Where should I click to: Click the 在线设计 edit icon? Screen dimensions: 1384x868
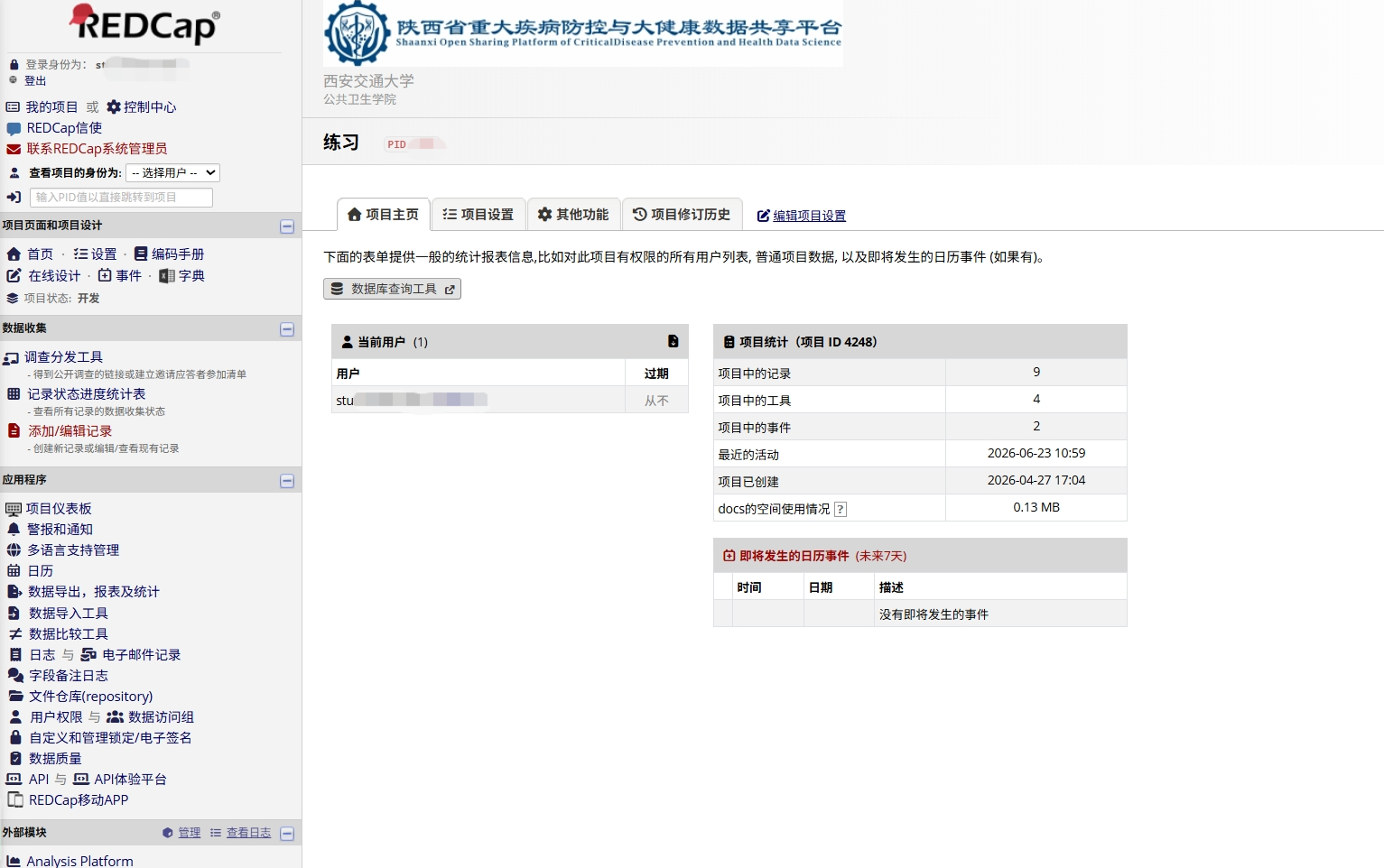click(x=14, y=275)
